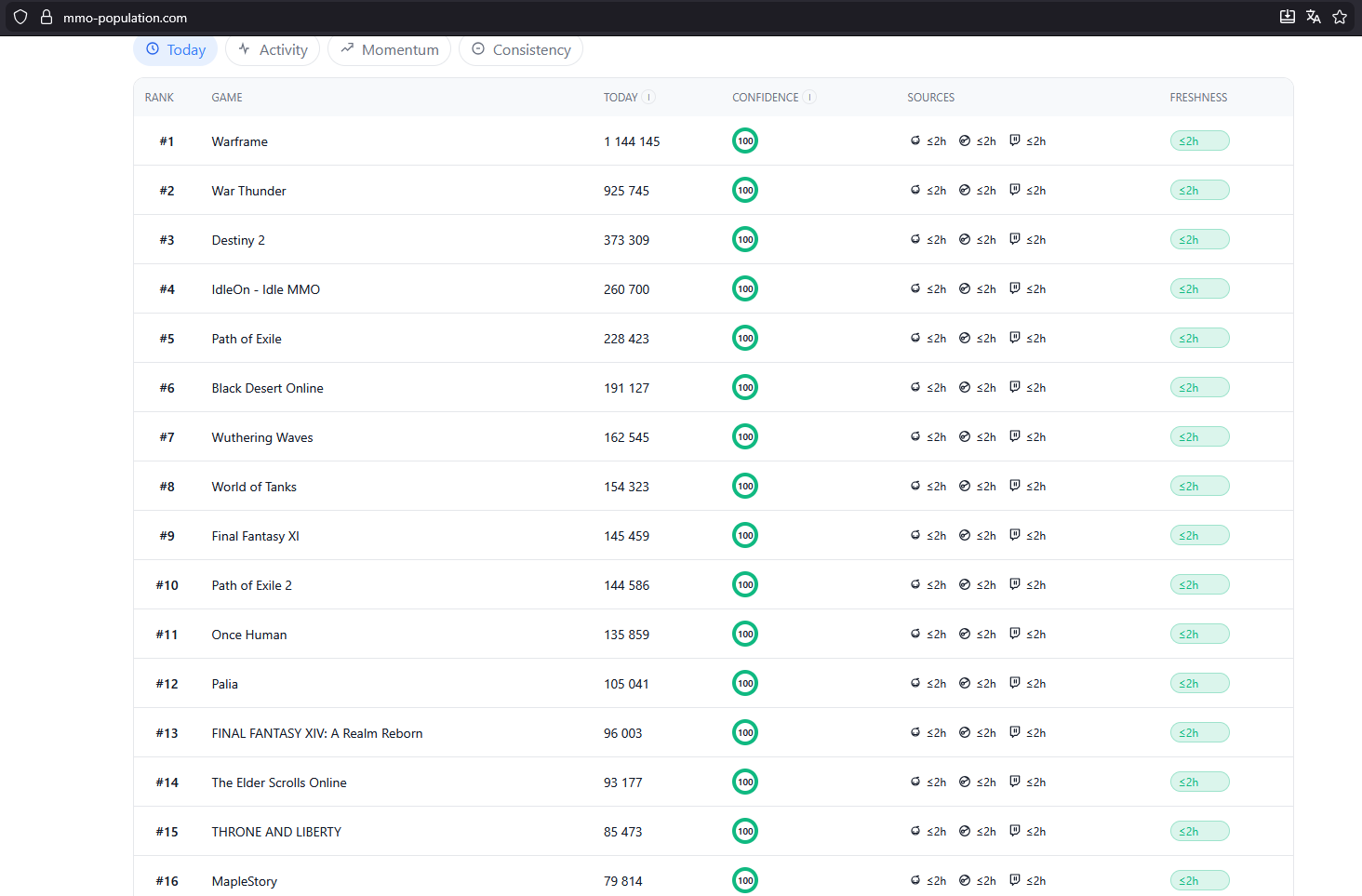Click the freshness ≤2h badge for Warframe
Image resolution: width=1362 pixels, height=896 pixels.
tap(1199, 140)
